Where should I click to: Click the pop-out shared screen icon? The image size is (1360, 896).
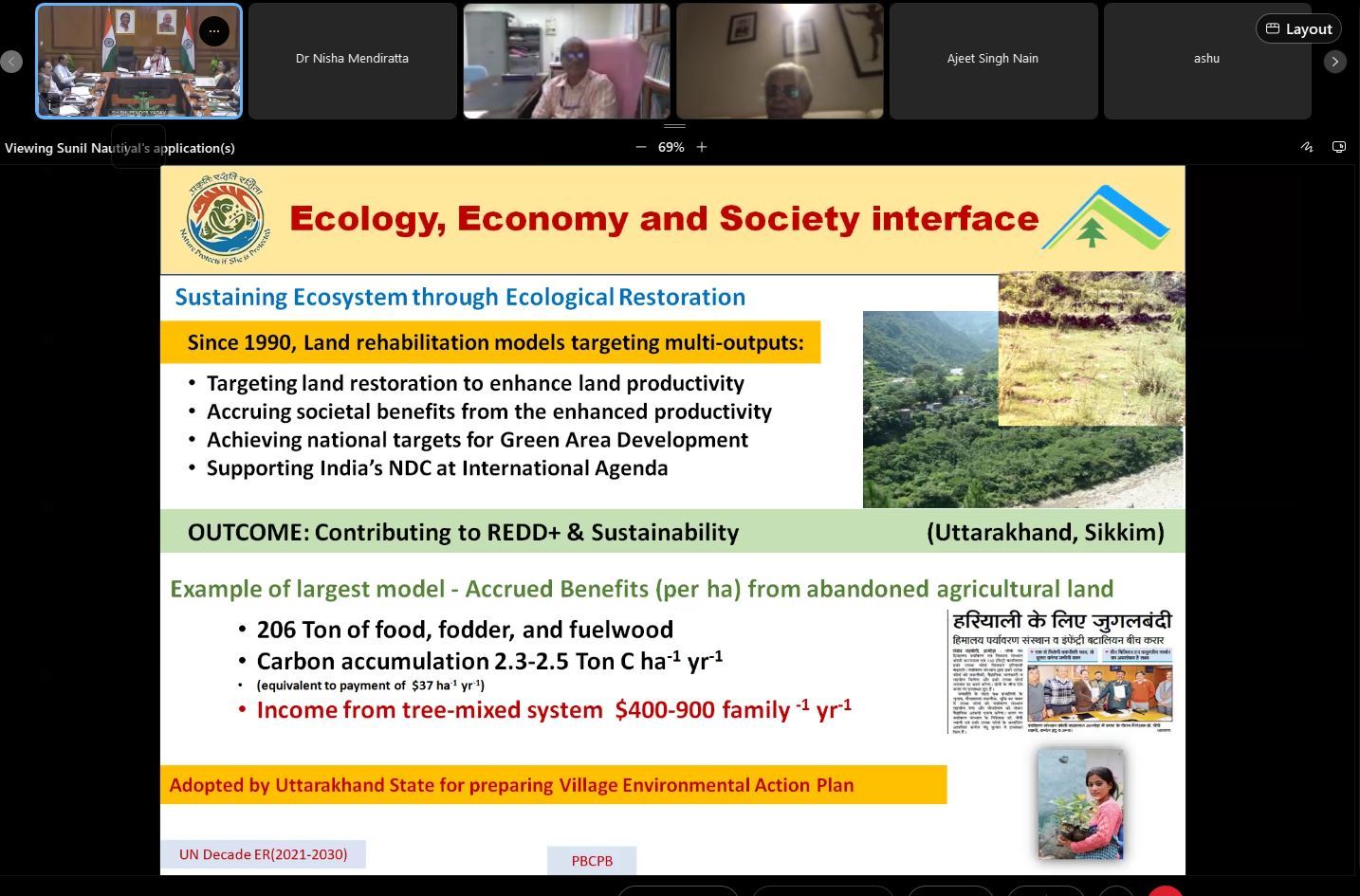(x=1339, y=147)
